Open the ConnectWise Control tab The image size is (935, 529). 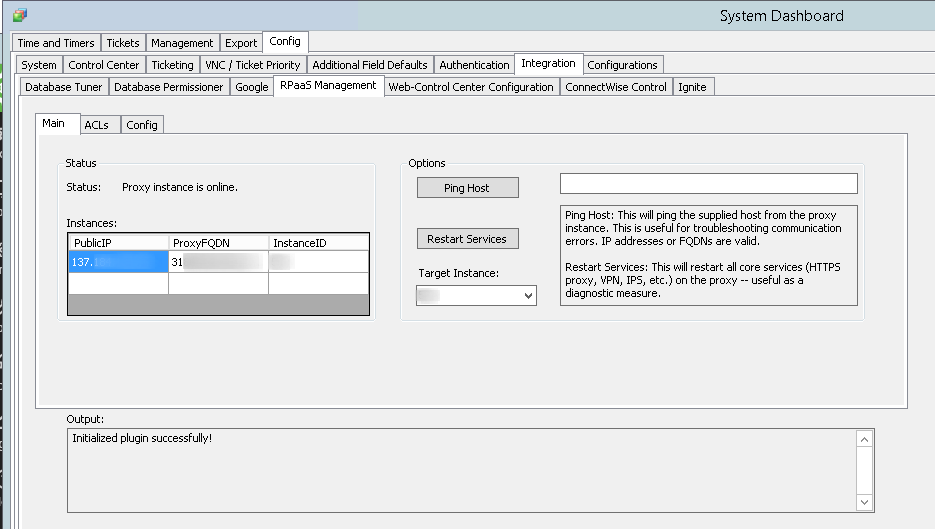pos(615,87)
